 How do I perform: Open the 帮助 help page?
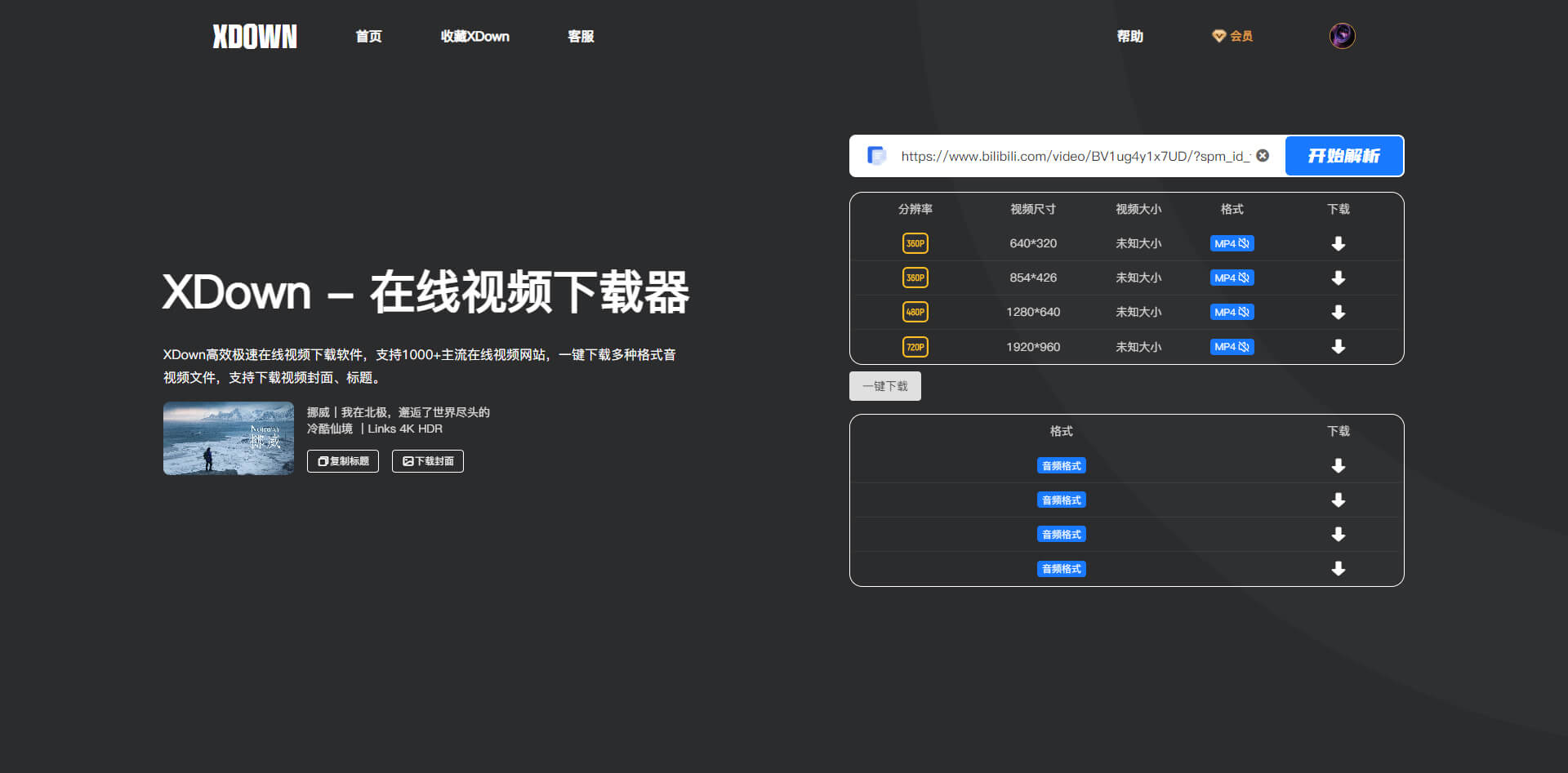coord(1129,36)
